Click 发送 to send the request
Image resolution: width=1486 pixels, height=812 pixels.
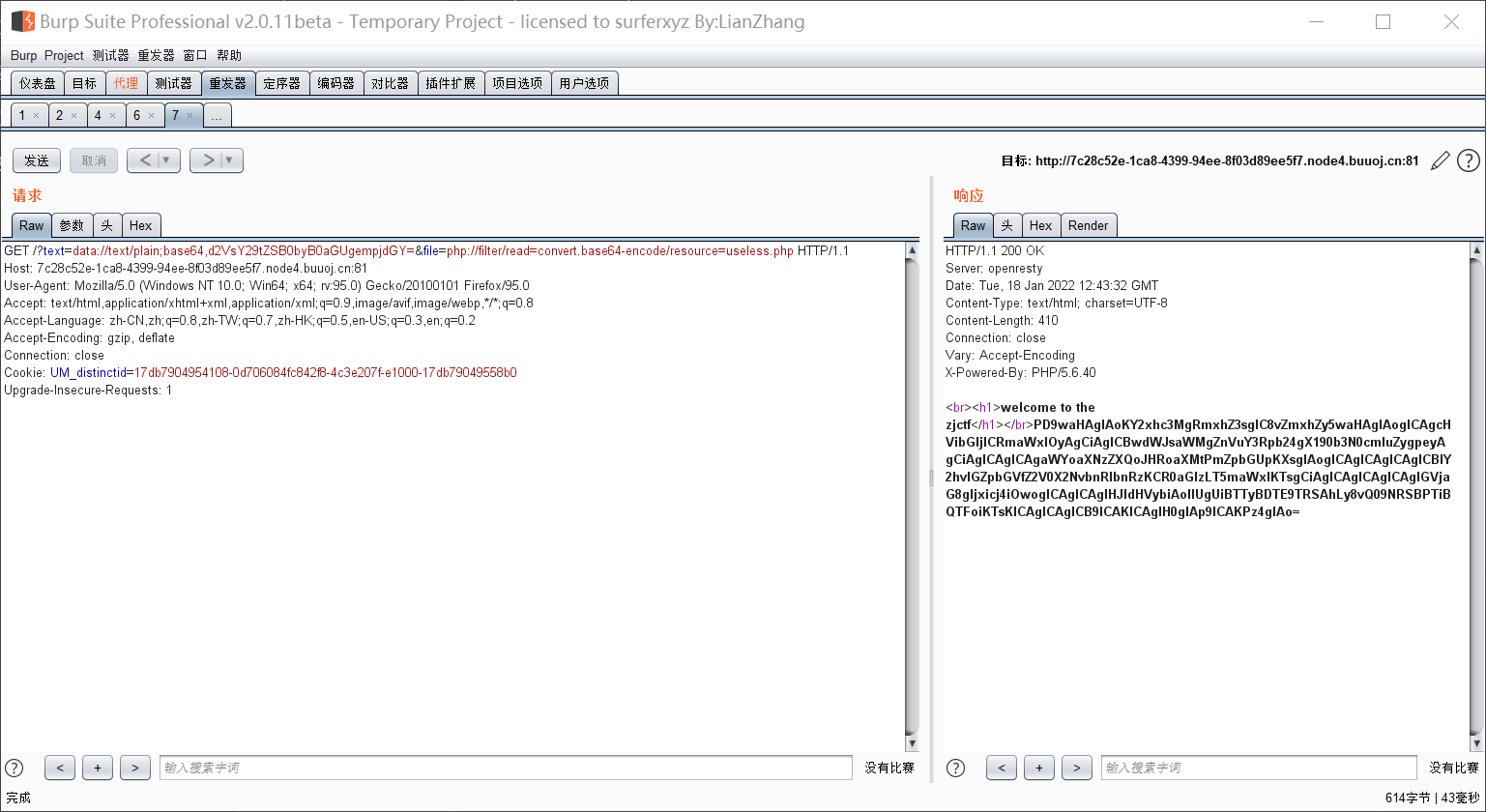click(37, 160)
